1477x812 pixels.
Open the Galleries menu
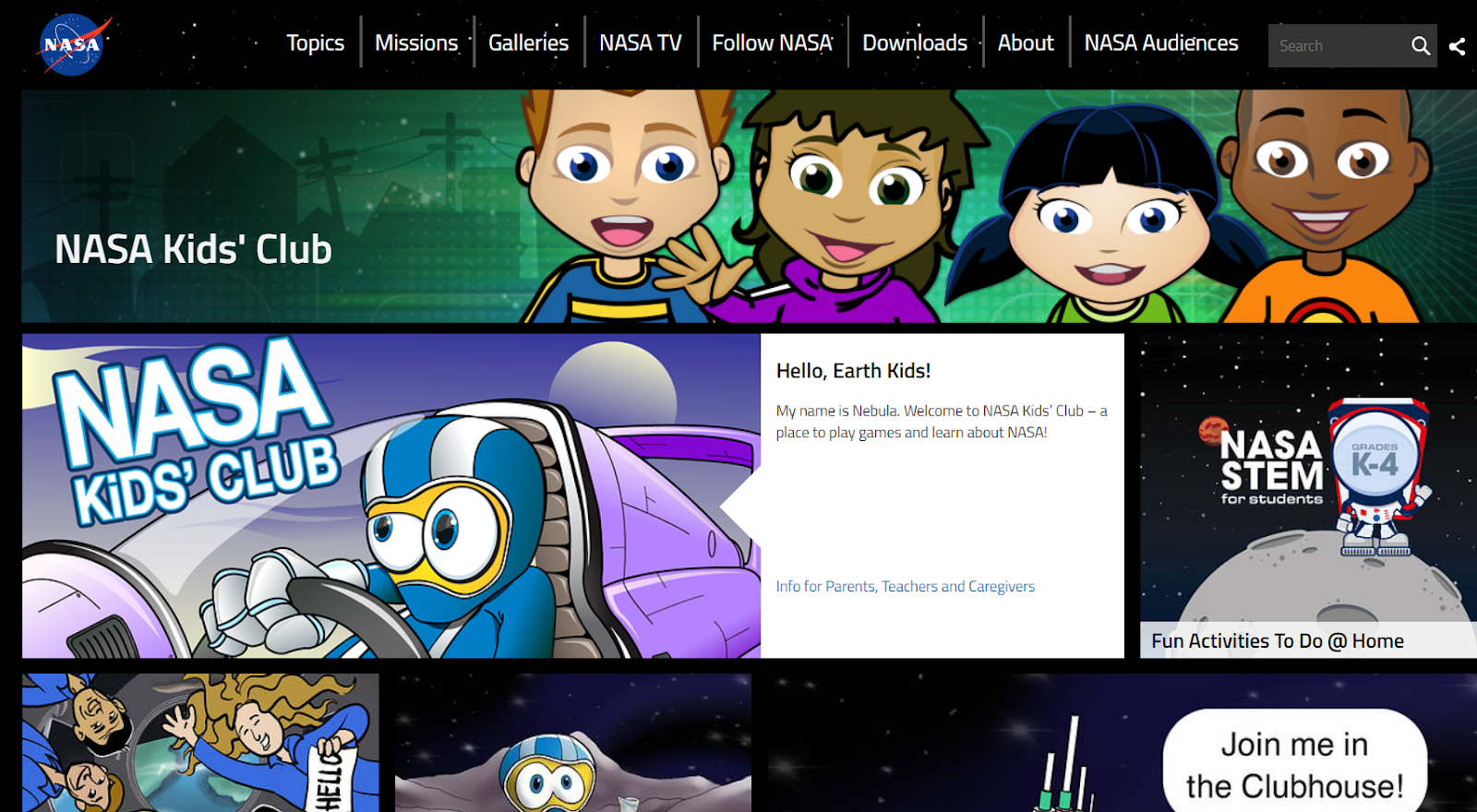tap(528, 42)
